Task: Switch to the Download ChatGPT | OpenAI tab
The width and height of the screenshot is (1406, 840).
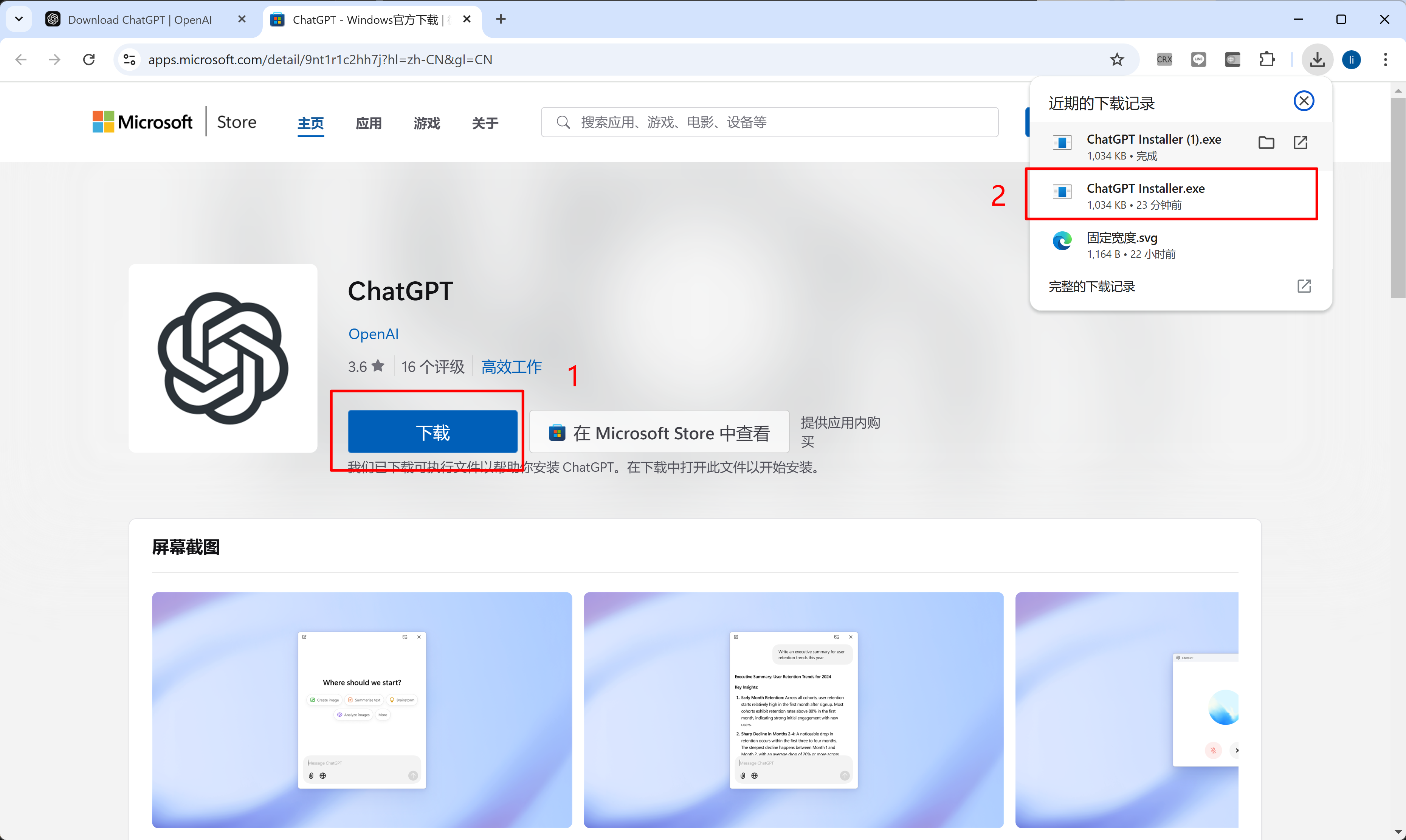Action: point(140,20)
